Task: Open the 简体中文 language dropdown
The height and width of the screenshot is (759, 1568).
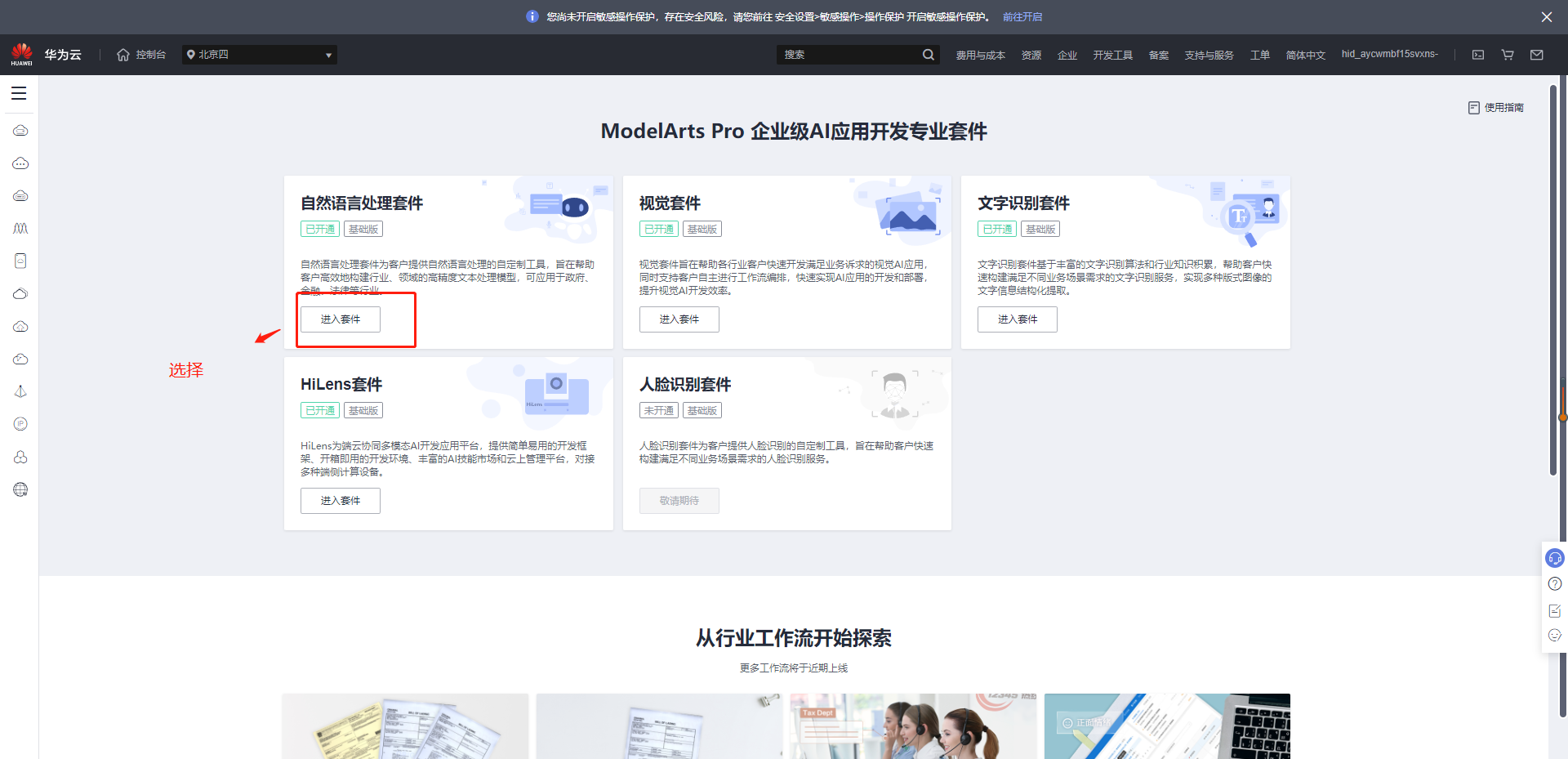Action: point(1305,55)
